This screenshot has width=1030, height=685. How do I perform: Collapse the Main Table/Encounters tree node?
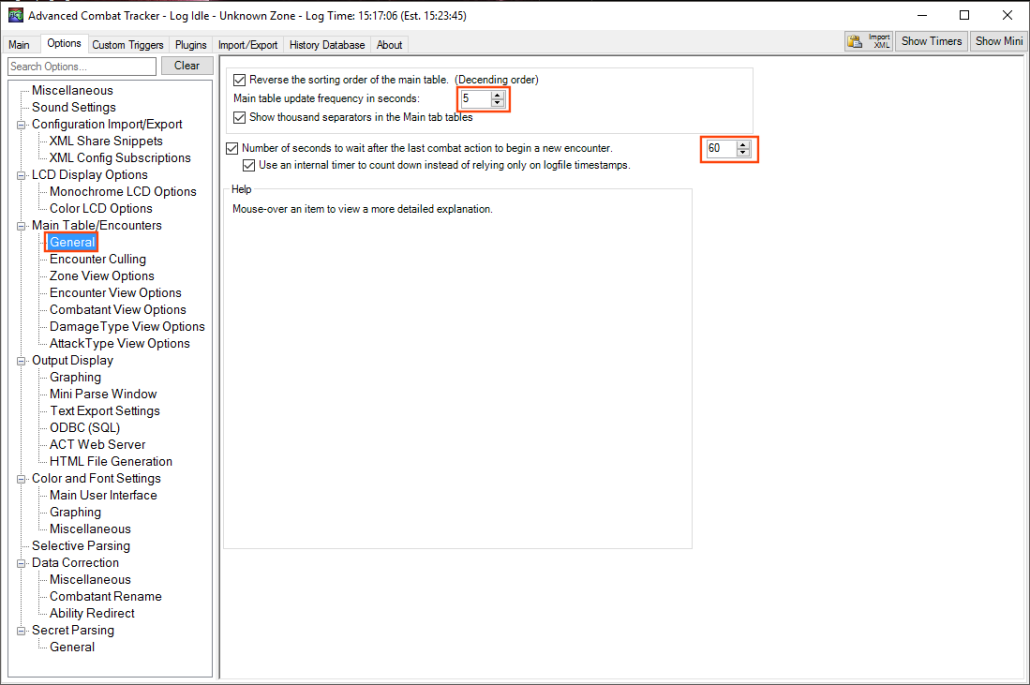click(x=21, y=226)
